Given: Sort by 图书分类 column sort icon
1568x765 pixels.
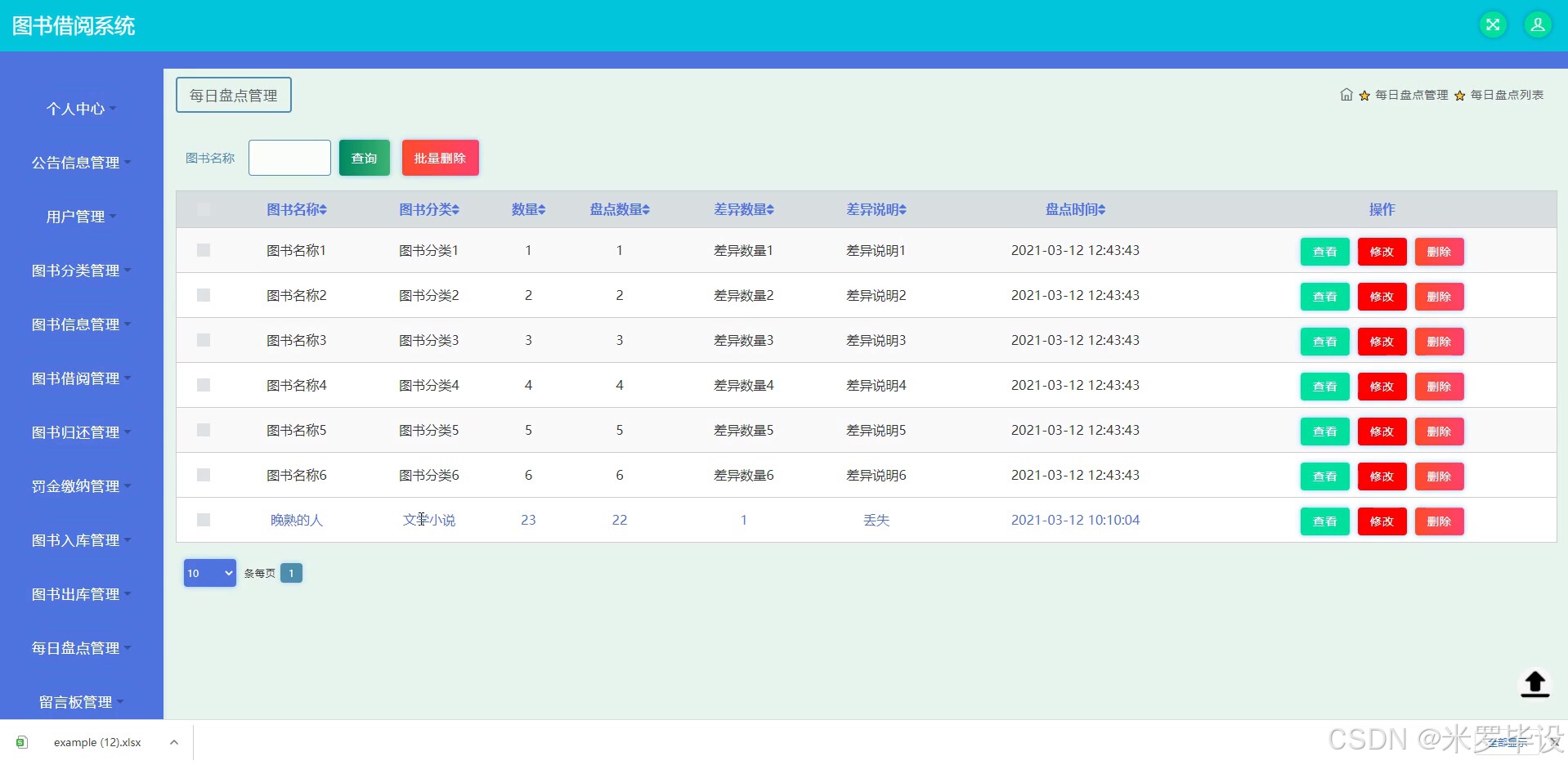Looking at the screenshot, I should click(x=455, y=210).
